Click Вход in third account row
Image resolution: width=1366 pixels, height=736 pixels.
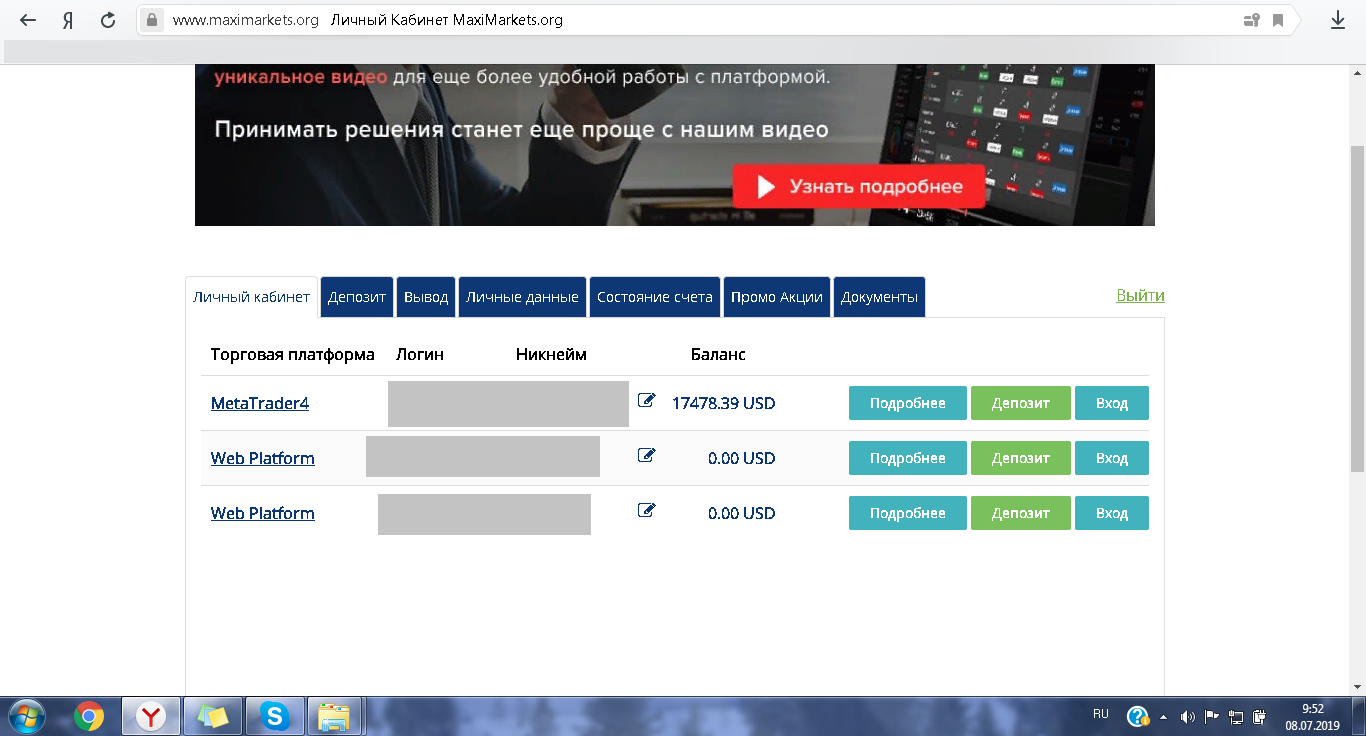pyautogui.click(x=1112, y=513)
